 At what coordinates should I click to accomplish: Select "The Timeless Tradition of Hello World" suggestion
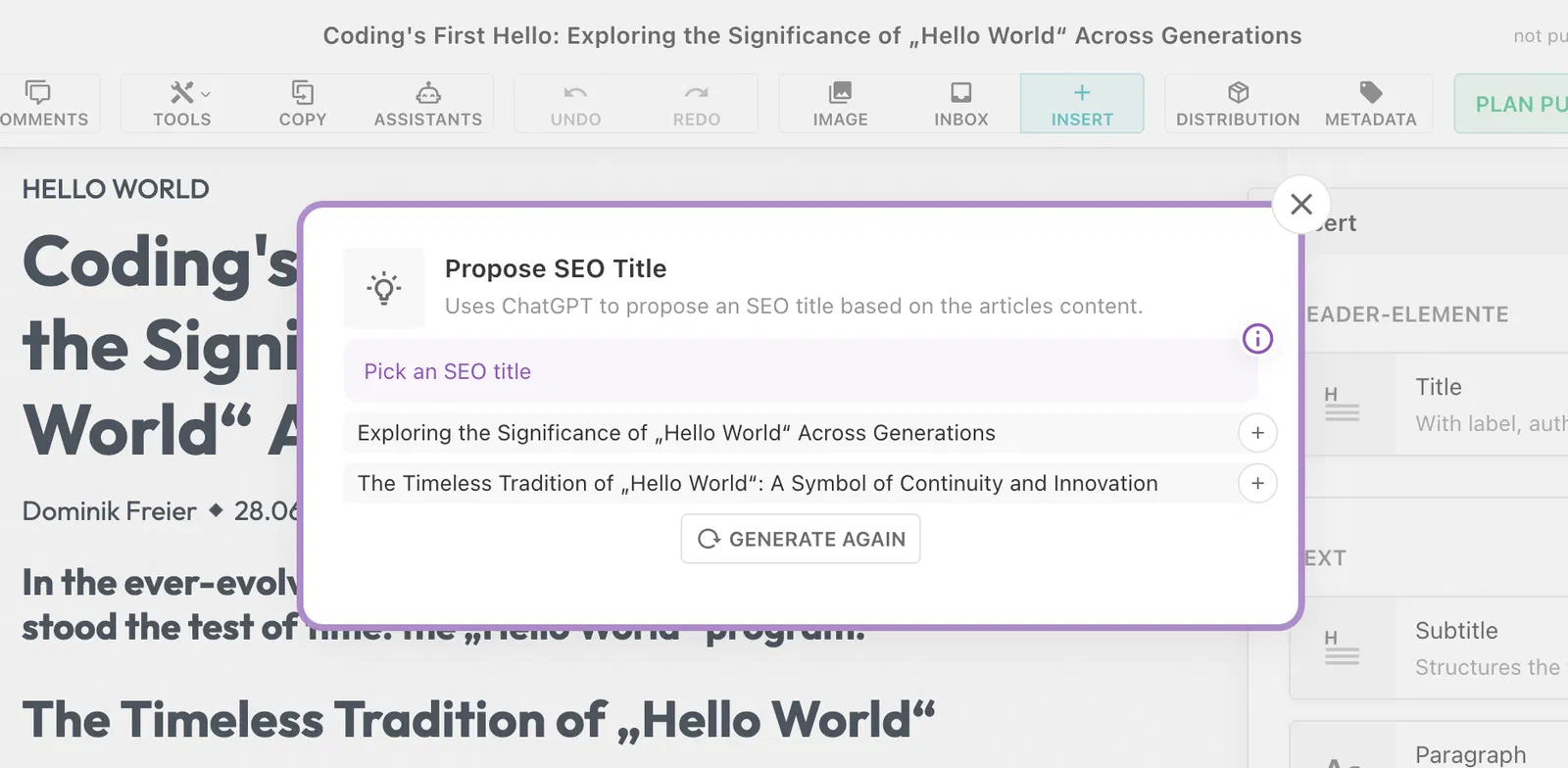pyautogui.click(x=758, y=483)
